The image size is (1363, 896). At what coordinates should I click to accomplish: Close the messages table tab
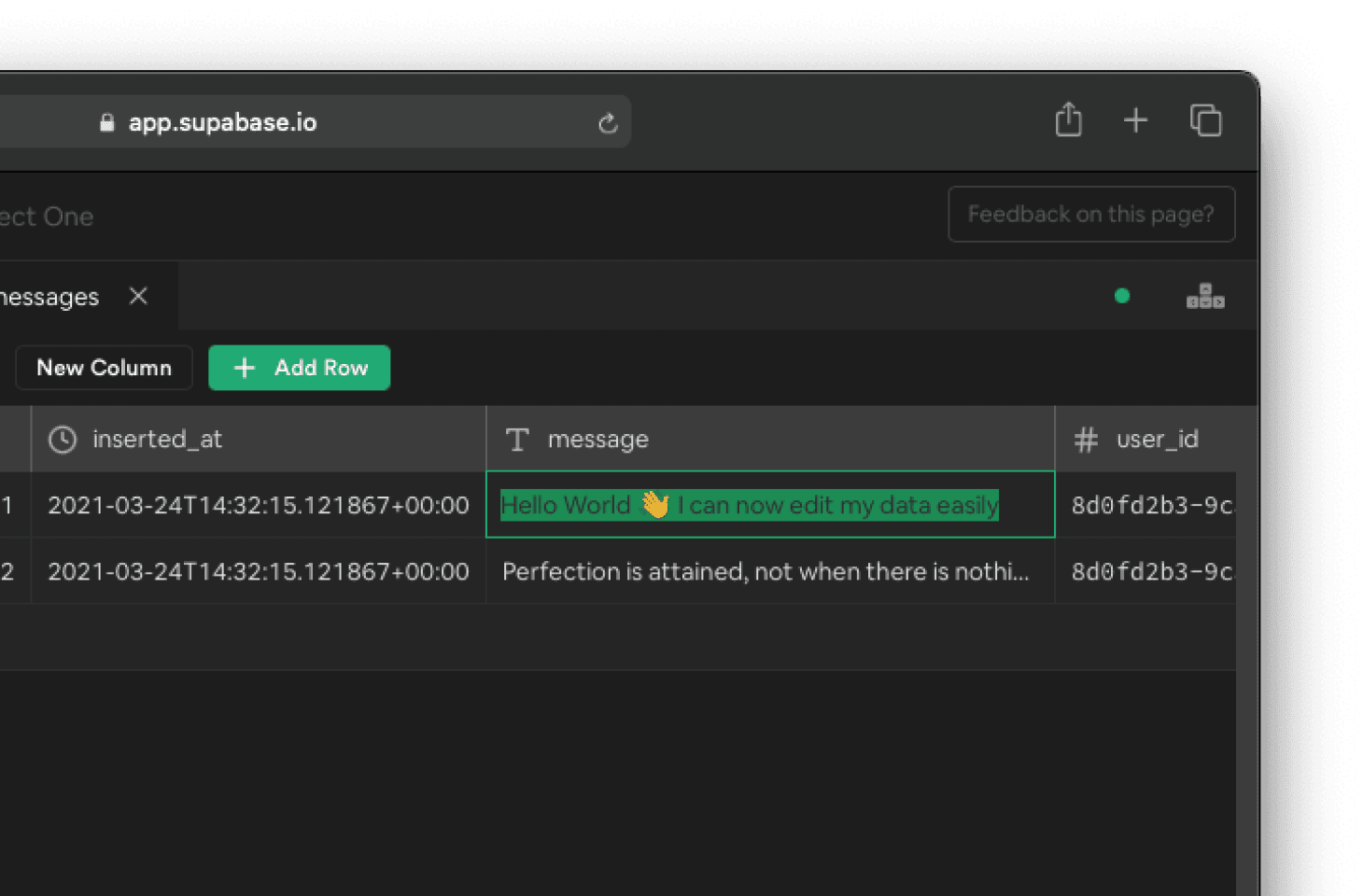point(138,296)
